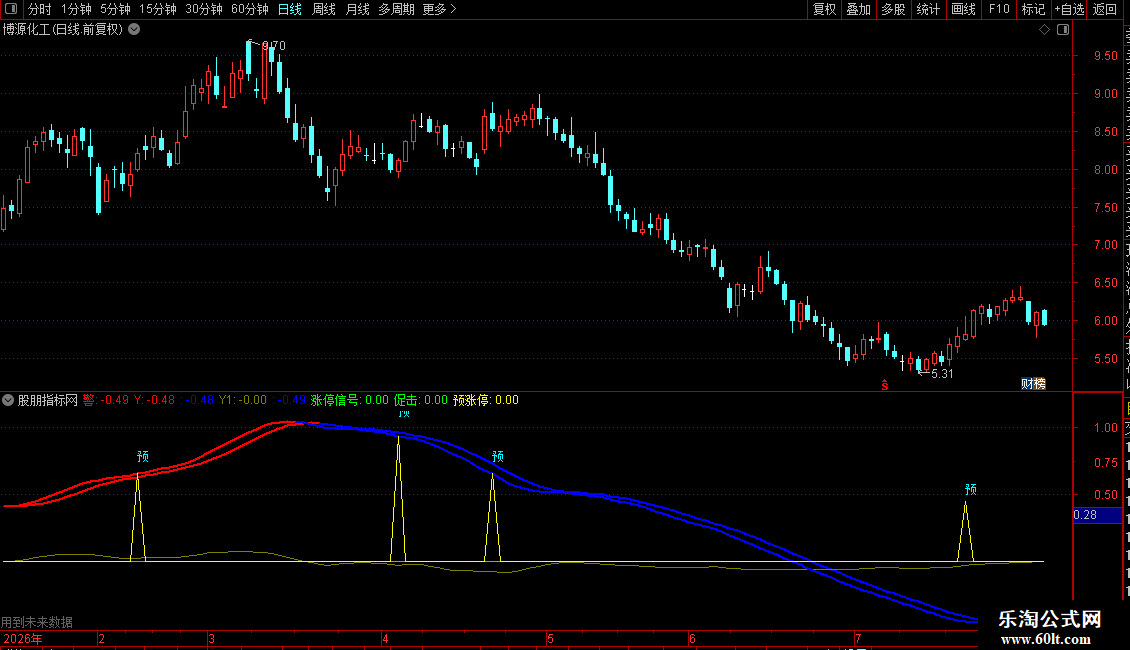1130x650 pixels.
Task: Toggle the side panel icon at top-left
Action: (11, 9)
